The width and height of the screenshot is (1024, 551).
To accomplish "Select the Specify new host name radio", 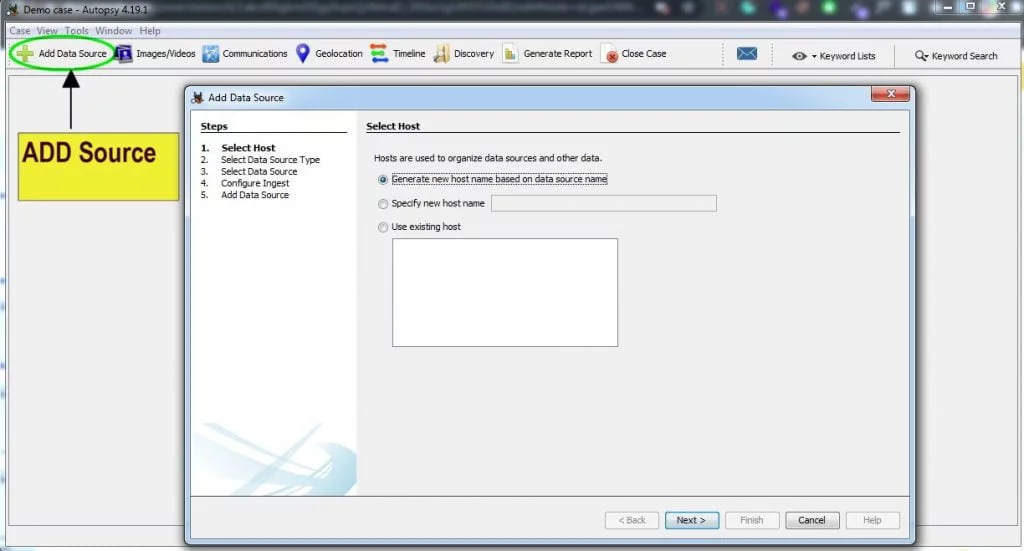I will (383, 204).
